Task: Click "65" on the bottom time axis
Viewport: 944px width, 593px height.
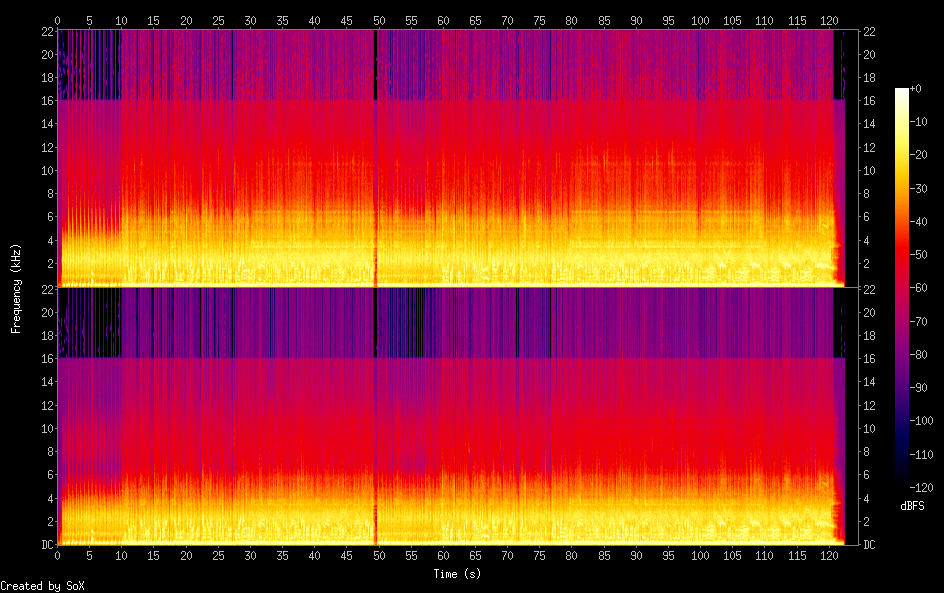Action: 475,556
